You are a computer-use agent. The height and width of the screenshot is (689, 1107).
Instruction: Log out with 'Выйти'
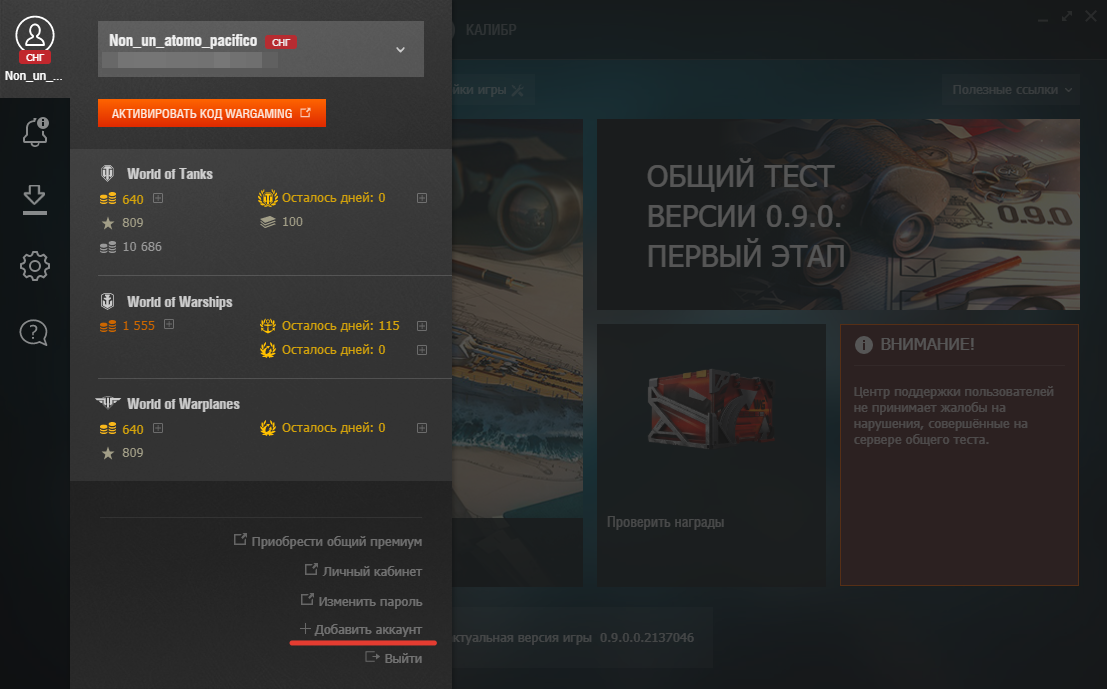tap(394, 658)
